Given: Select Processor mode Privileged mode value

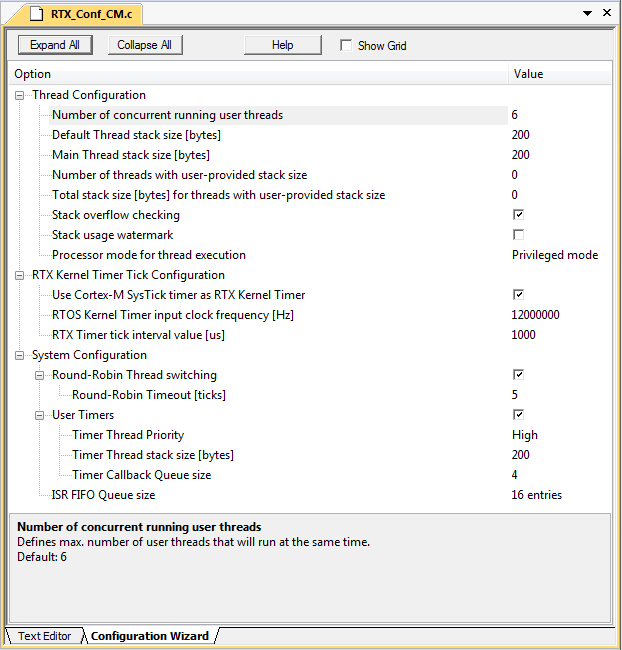Looking at the screenshot, I should [x=555, y=255].
